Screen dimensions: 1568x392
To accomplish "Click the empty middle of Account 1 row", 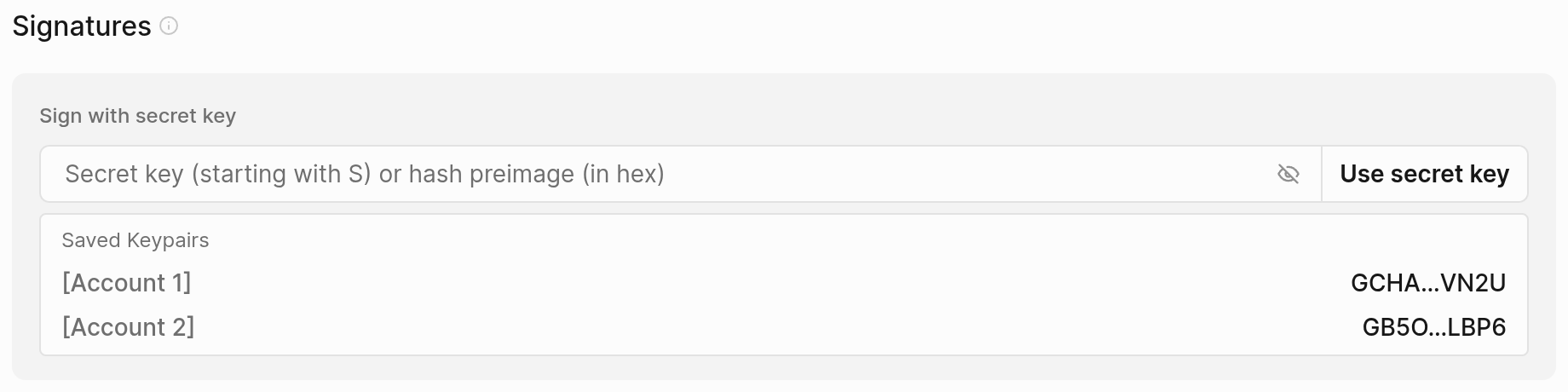I will click(767, 283).
